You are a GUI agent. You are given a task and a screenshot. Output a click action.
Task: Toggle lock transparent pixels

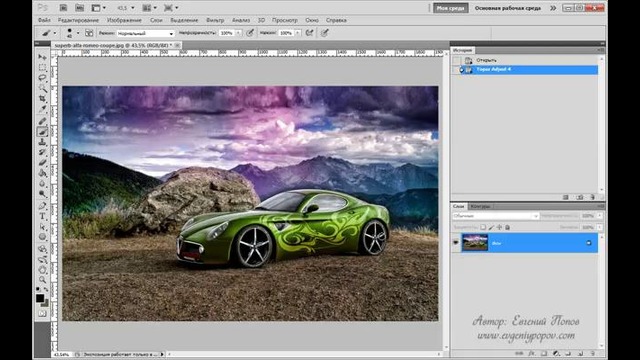click(483, 227)
